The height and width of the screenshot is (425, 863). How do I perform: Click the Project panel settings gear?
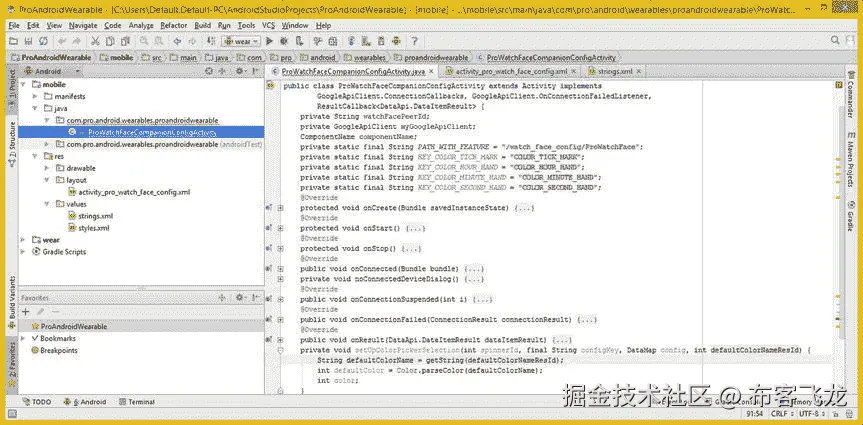click(239, 71)
